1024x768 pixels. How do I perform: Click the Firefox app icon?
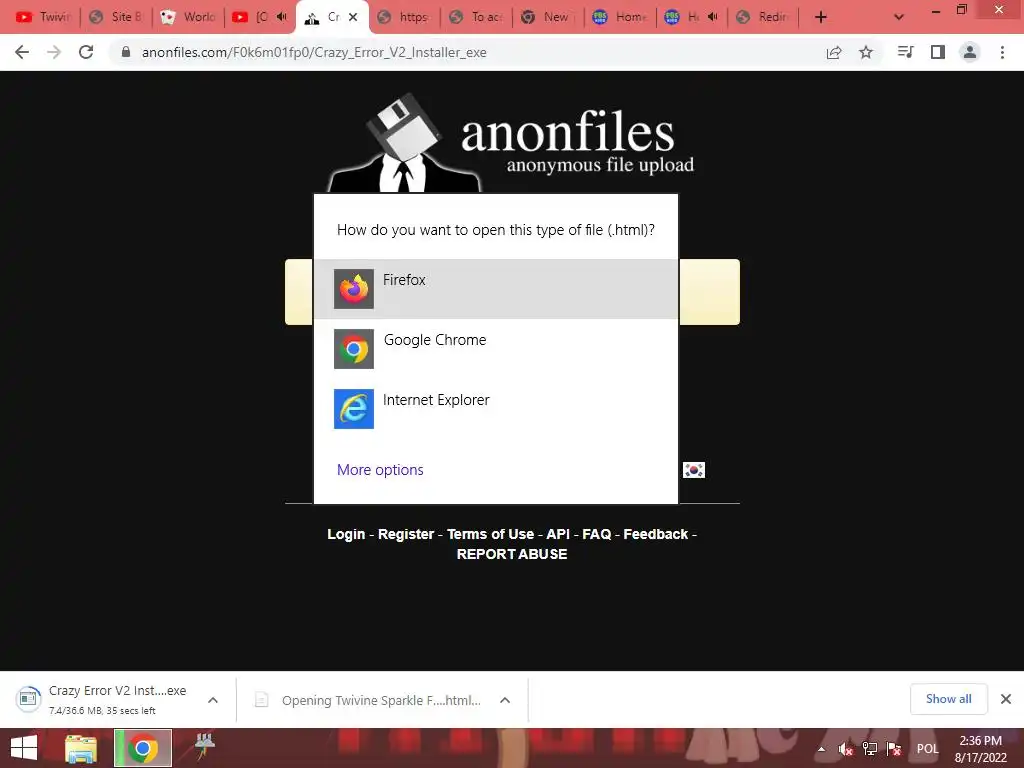tap(354, 289)
